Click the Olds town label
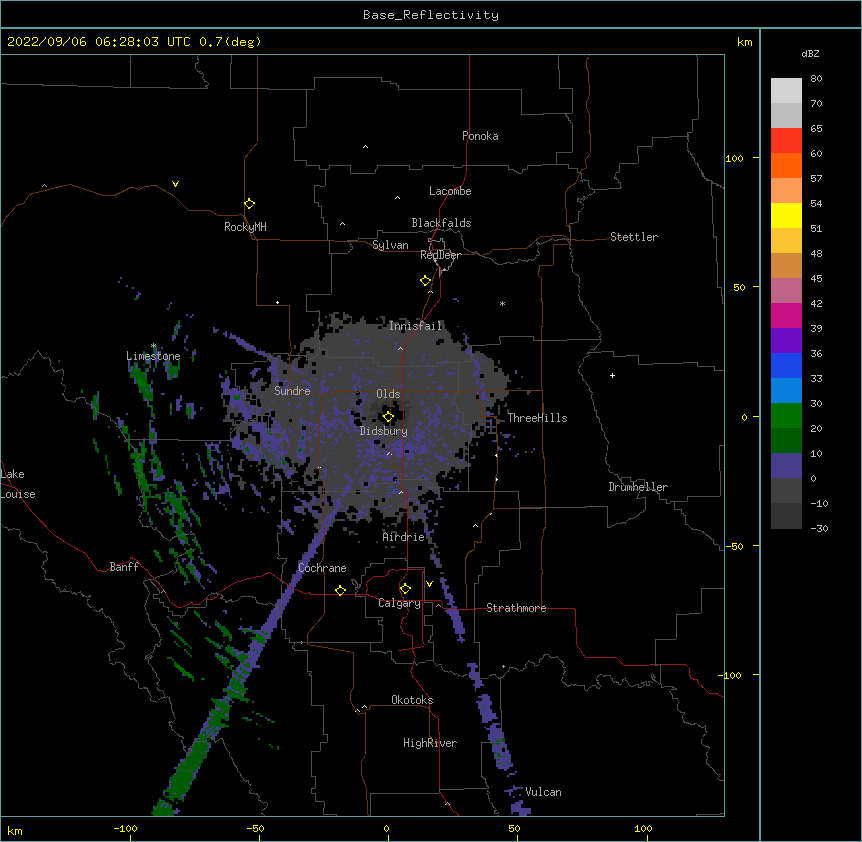This screenshot has height=842, width=862. tap(388, 394)
